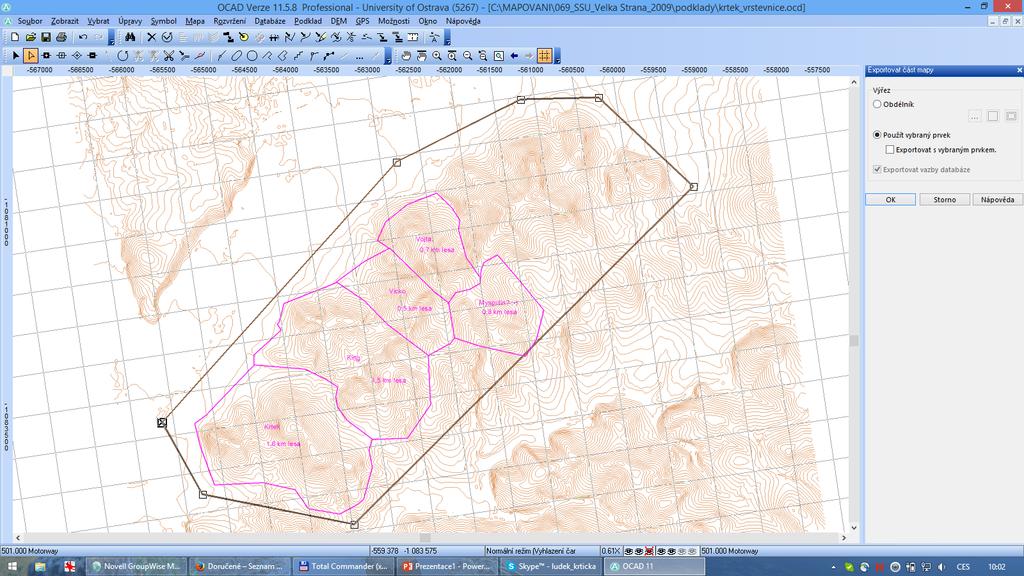Toggle the first eye visibility icon in status bar
Image resolution: width=1024 pixels, height=576 pixels.
[629, 551]
